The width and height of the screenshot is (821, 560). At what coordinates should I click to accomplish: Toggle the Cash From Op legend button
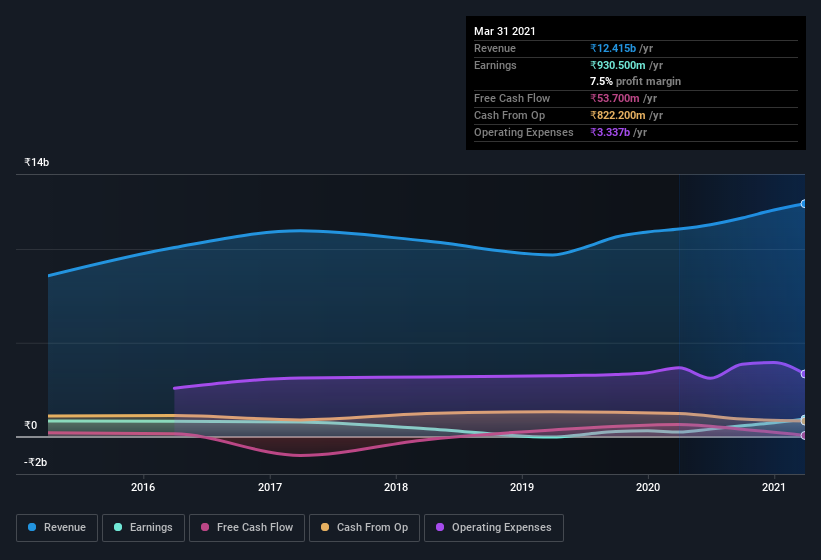(x=364, y=528)
